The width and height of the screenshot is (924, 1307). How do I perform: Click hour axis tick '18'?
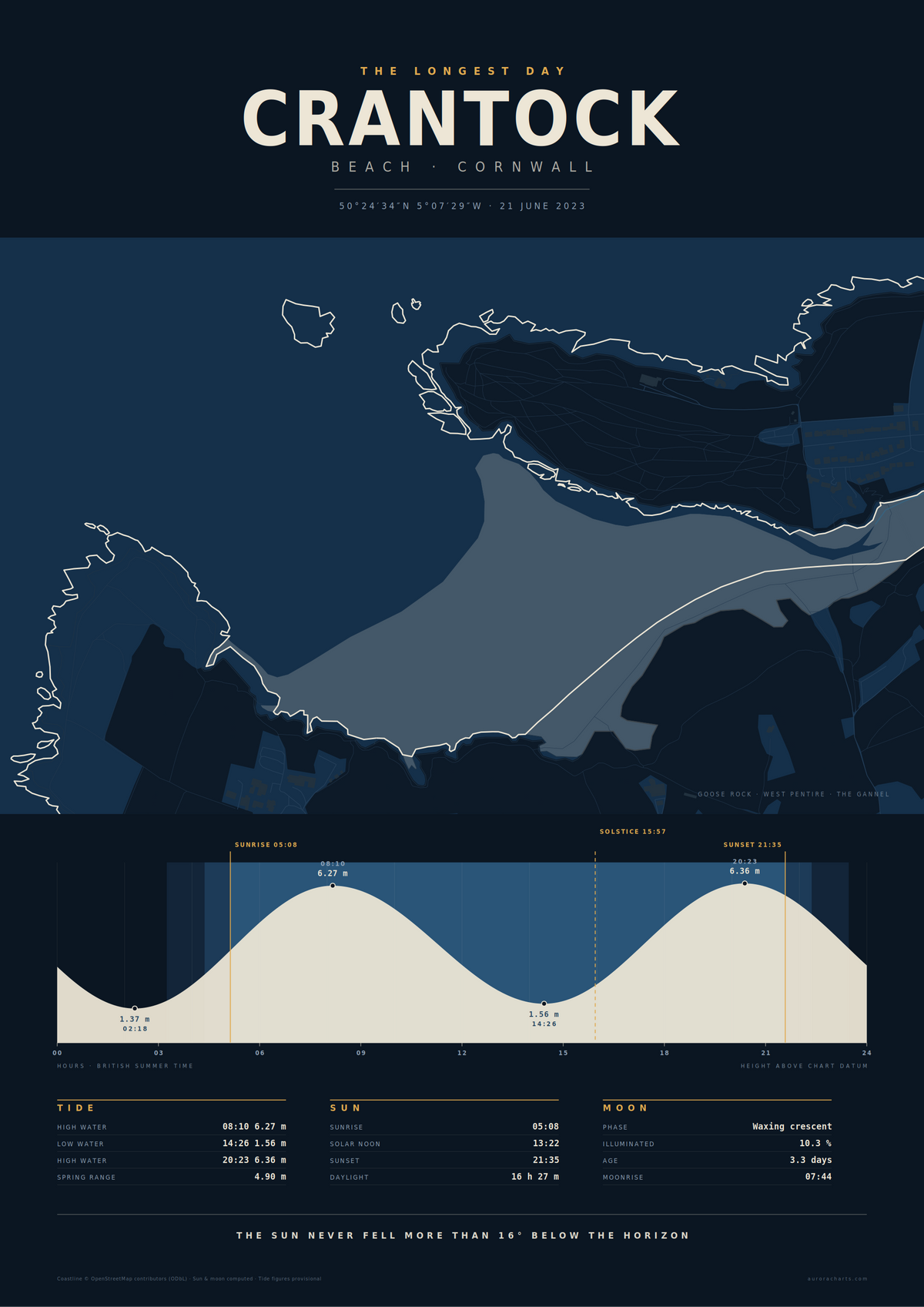pos(665,1053)
